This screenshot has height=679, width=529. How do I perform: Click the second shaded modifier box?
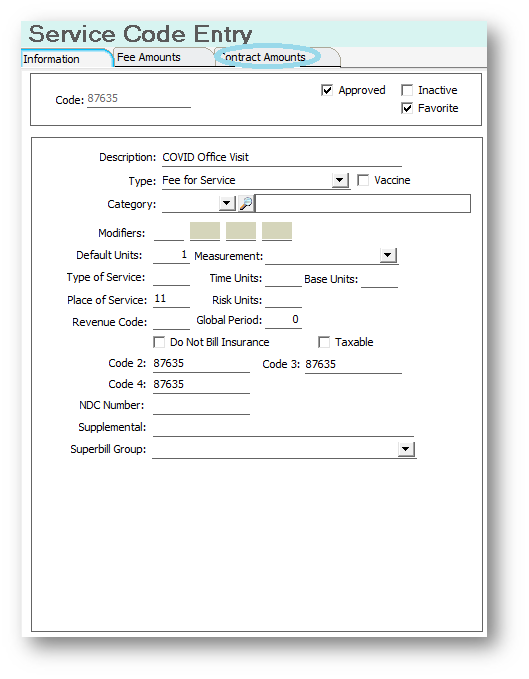click(x=205, y=231)
